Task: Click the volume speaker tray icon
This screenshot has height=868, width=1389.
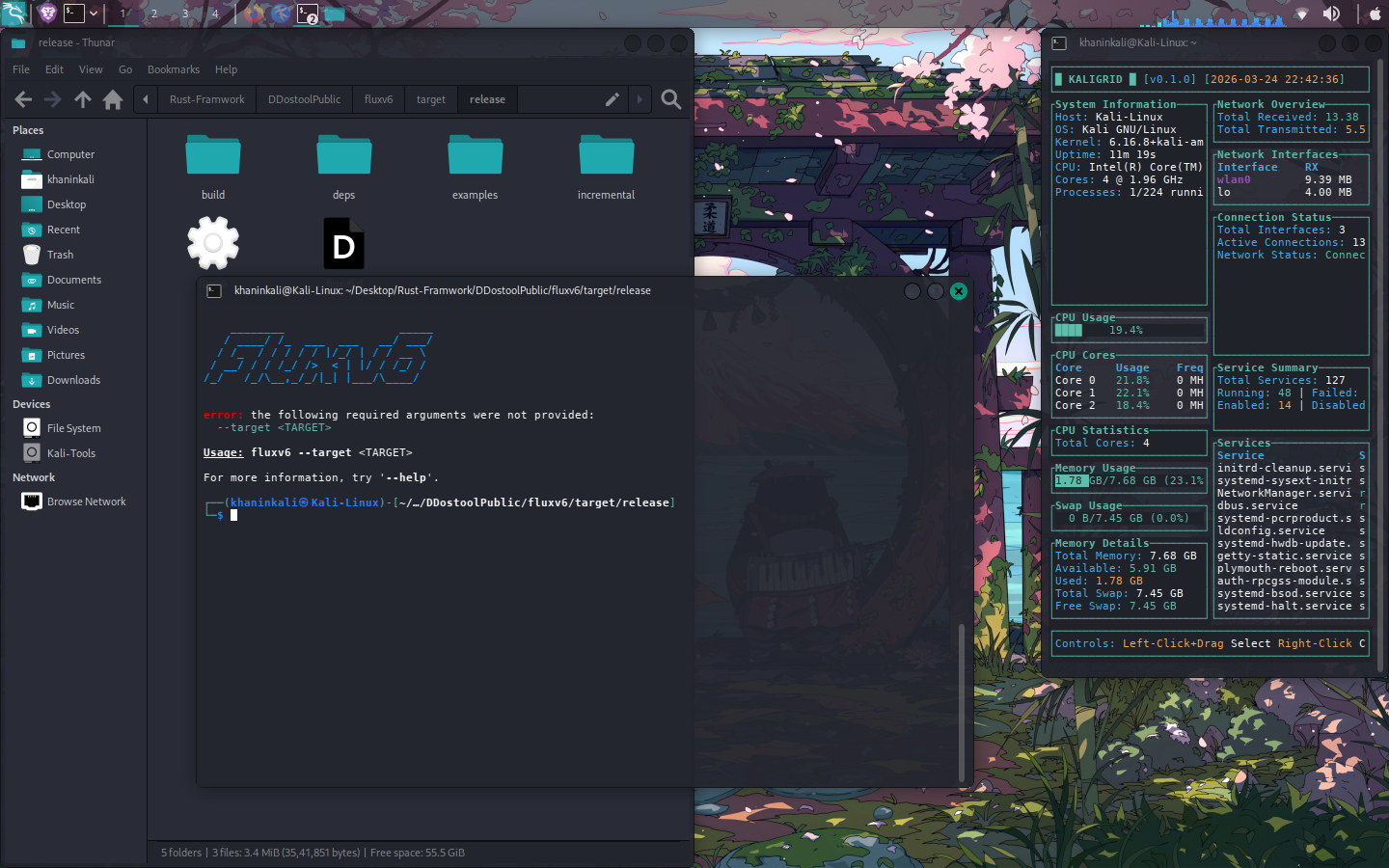Action: point(1331,14)
